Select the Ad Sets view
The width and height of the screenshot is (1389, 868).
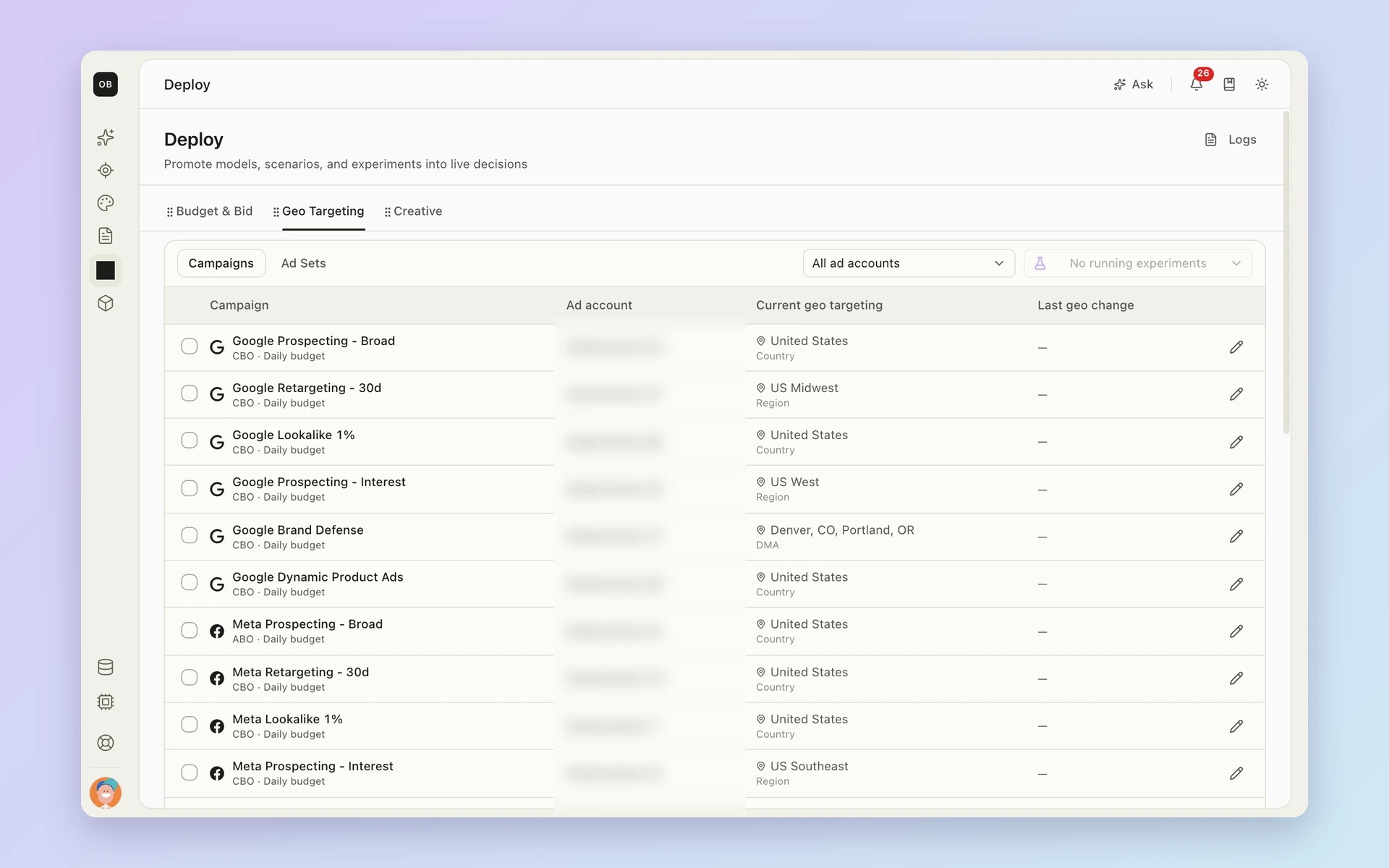click(x=304, y=263)
